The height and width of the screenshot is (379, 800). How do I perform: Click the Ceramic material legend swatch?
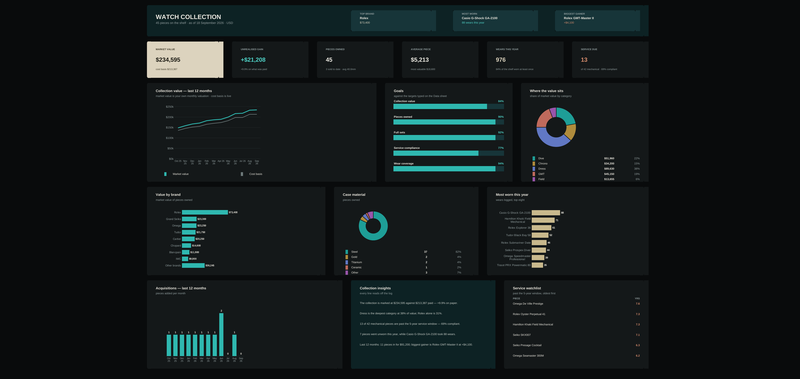click(x=347, y=267)
